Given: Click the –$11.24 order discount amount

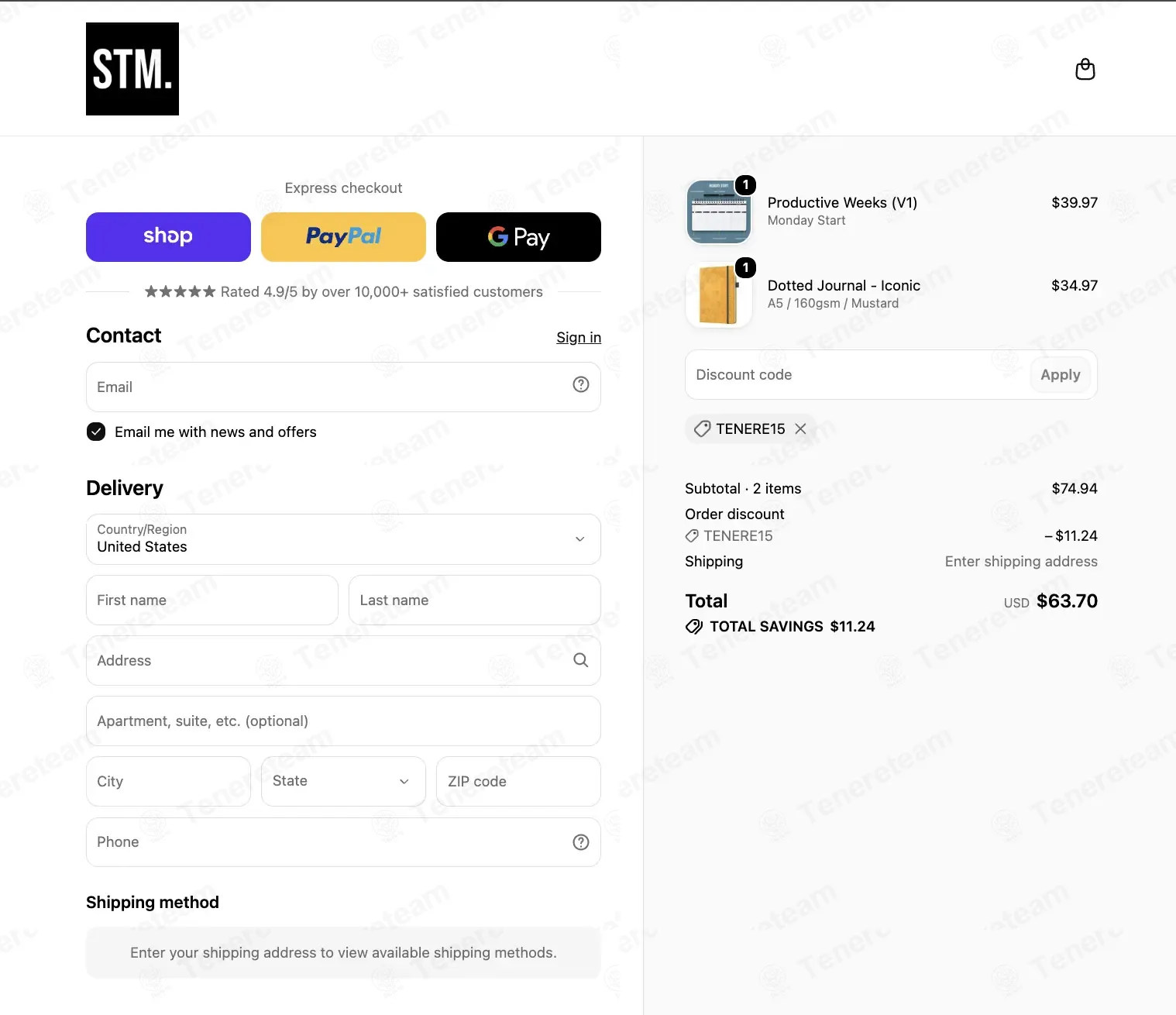Looking at the screenshot, I should click(x=1071, y=535).
